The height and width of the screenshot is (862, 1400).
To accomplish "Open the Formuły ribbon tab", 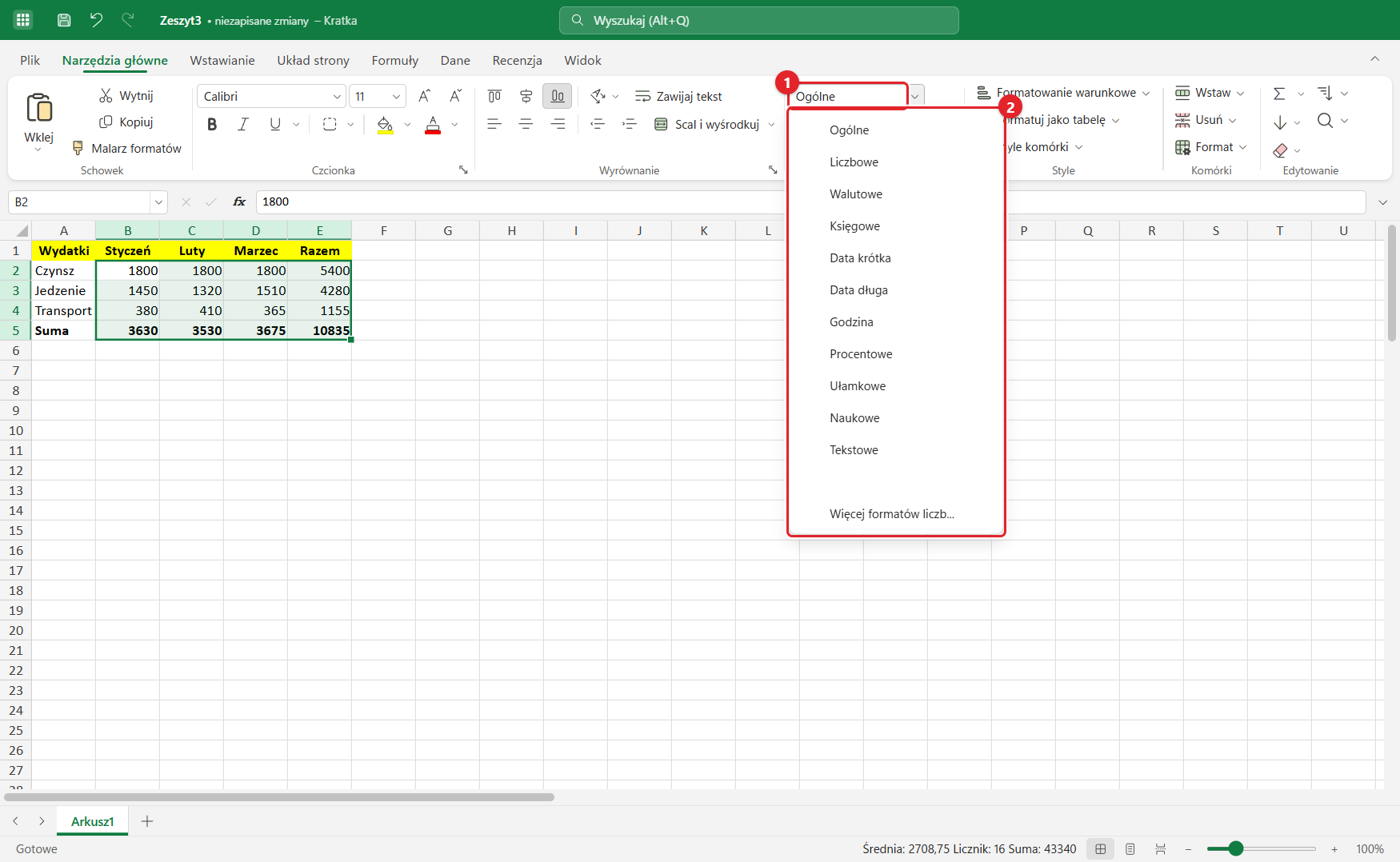I will (x=394, y=60).
